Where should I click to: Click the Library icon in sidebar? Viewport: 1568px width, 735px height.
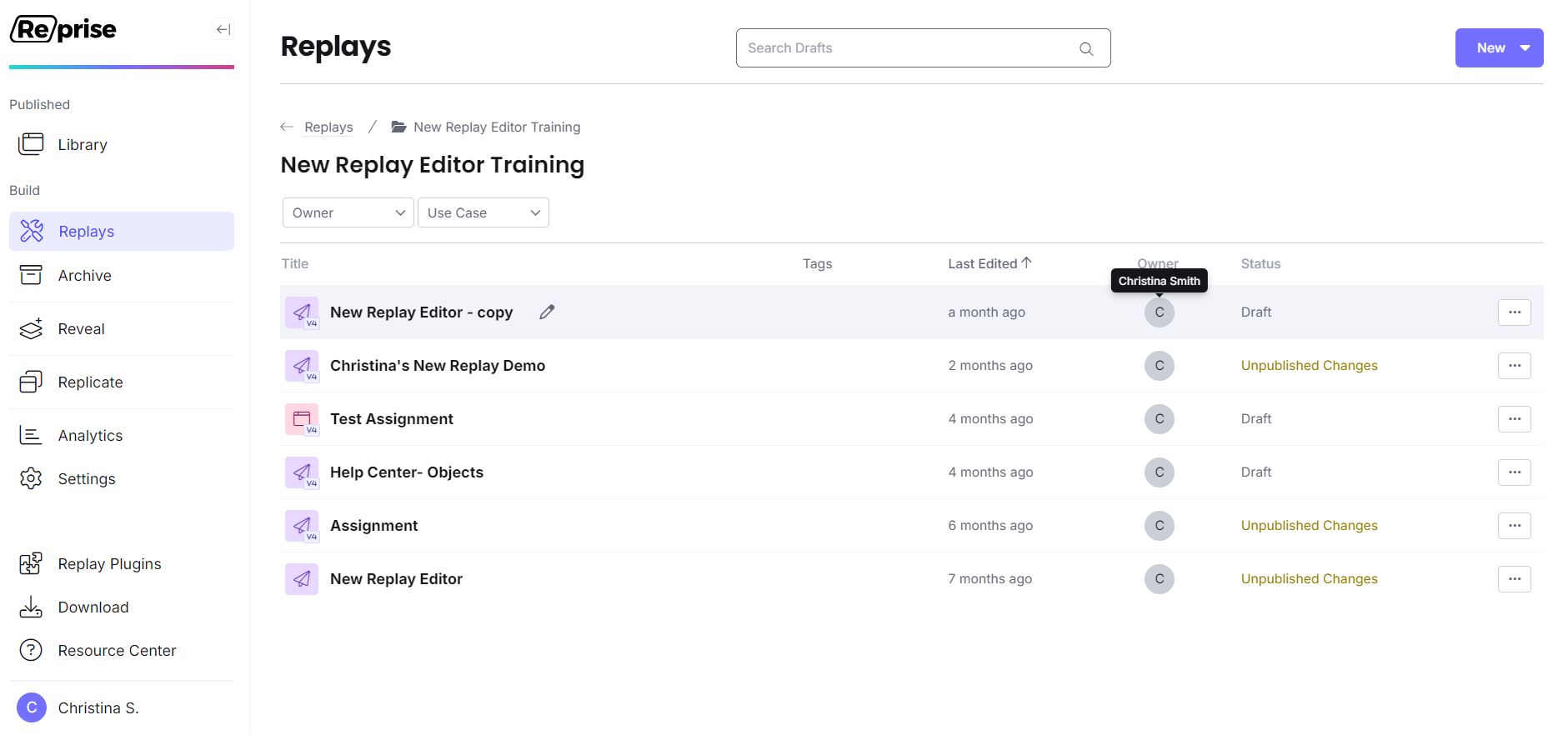(x=31, y=144)
